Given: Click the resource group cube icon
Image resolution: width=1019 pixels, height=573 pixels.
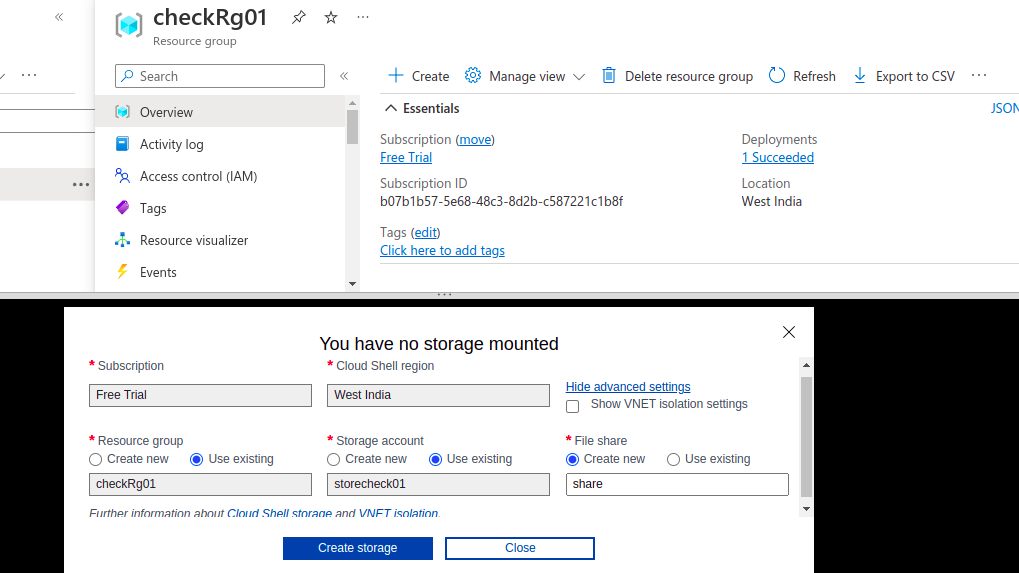Looking at the screenshot, I should point(129,25).
